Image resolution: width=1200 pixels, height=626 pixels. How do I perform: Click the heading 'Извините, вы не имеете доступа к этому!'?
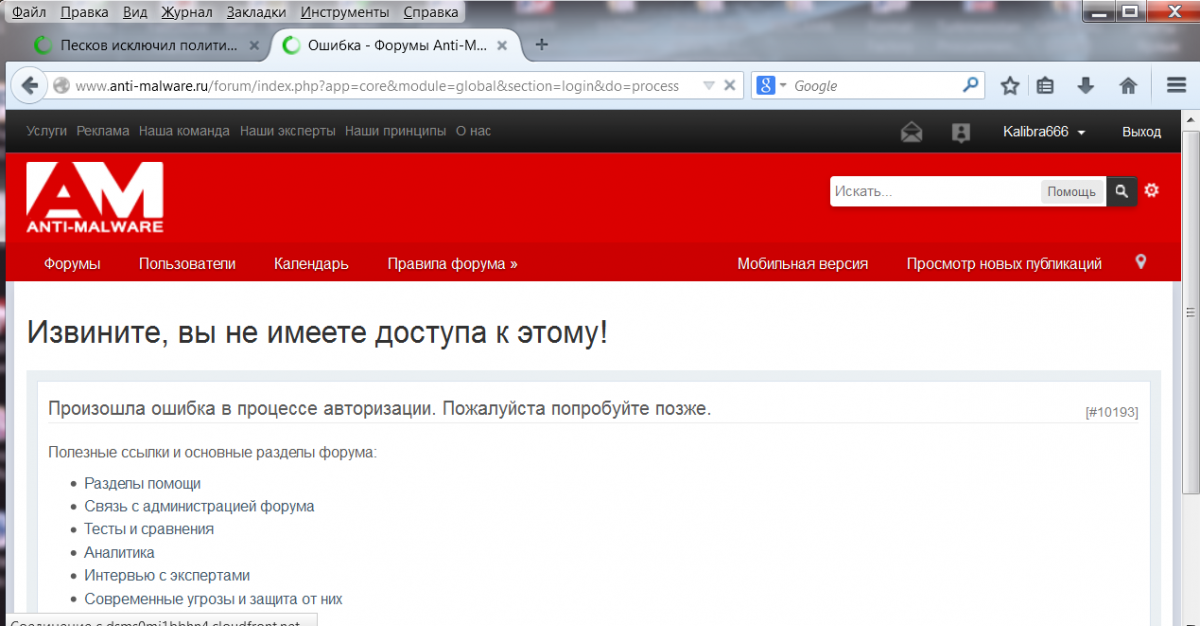(317, 333)
